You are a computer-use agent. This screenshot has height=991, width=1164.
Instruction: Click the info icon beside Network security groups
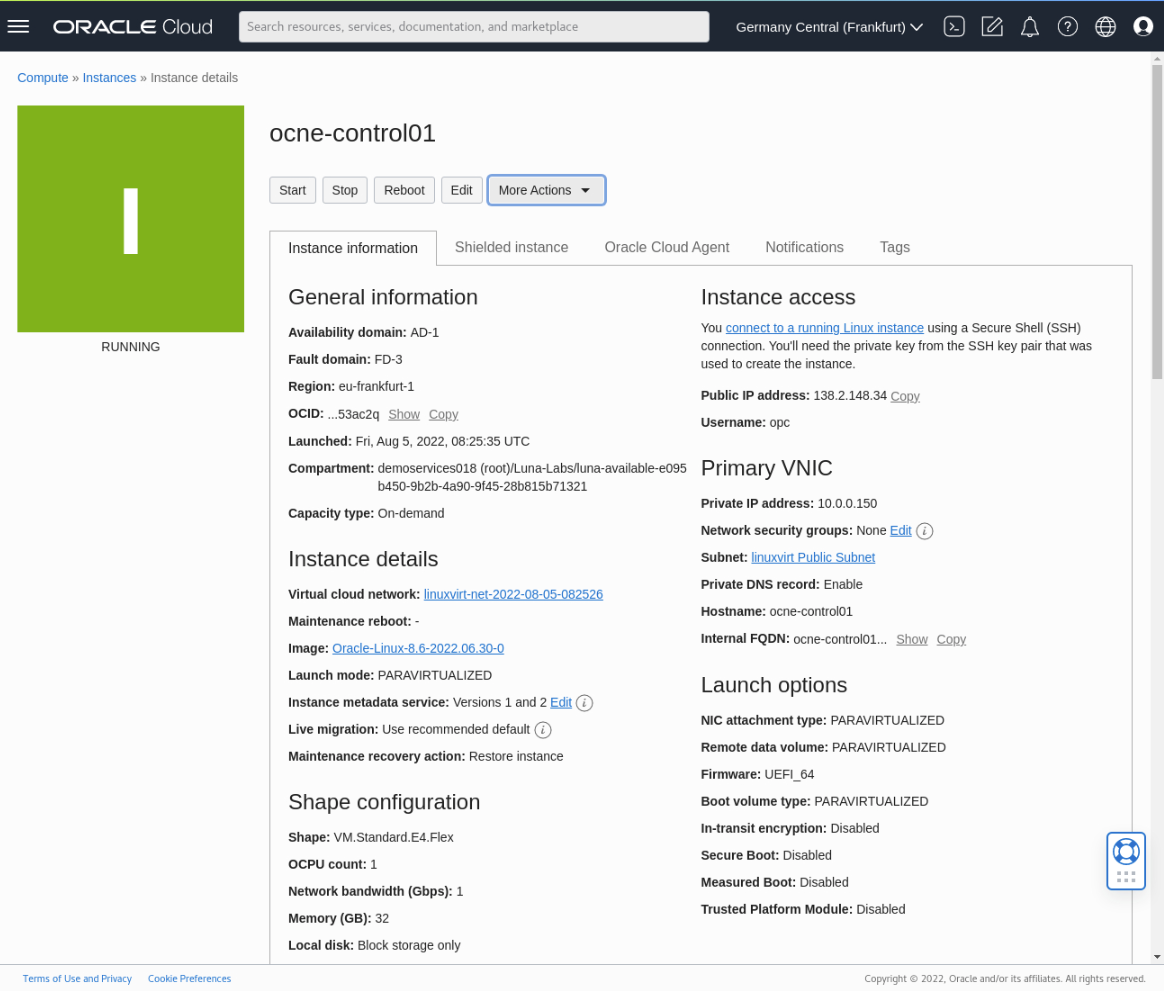click(924, 531)
